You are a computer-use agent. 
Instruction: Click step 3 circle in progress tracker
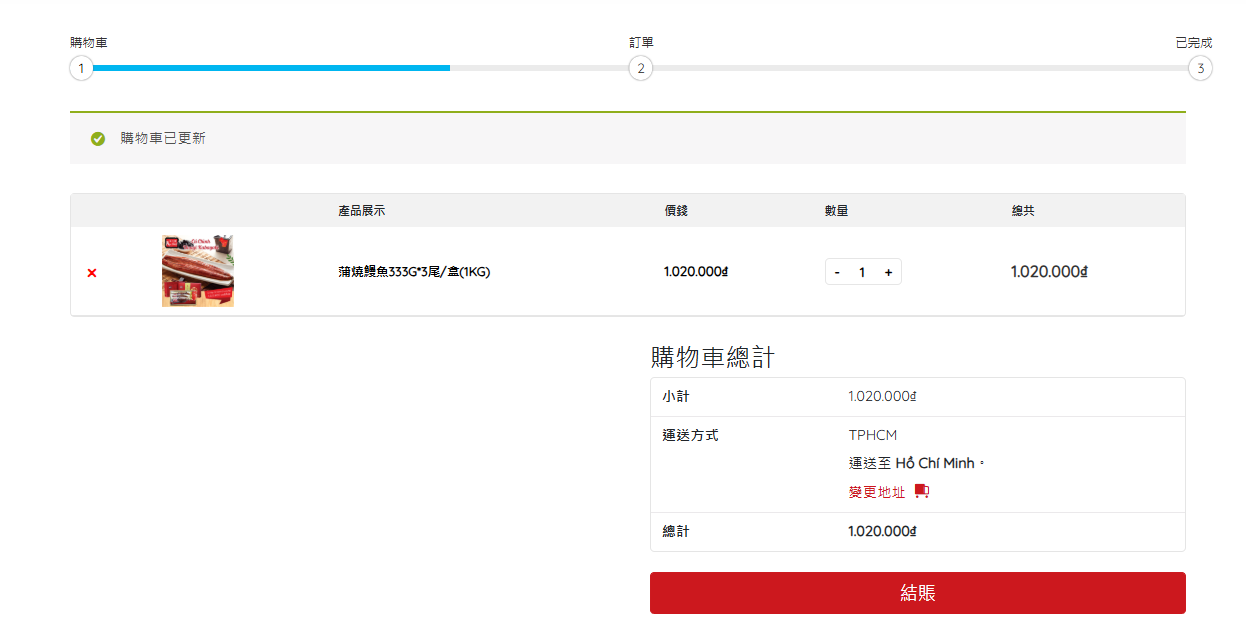point(1200,69)
